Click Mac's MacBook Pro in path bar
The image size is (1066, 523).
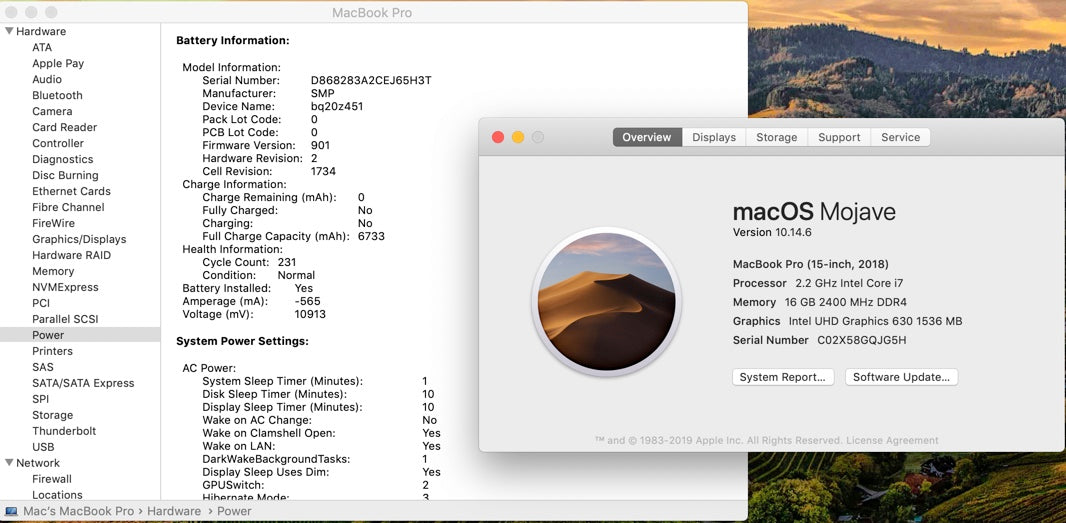click(x=78, y=511)
